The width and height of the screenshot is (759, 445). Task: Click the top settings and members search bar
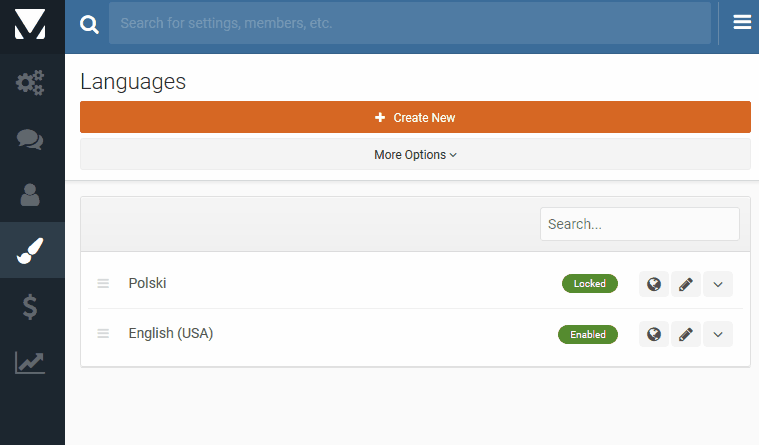point(409,23)
